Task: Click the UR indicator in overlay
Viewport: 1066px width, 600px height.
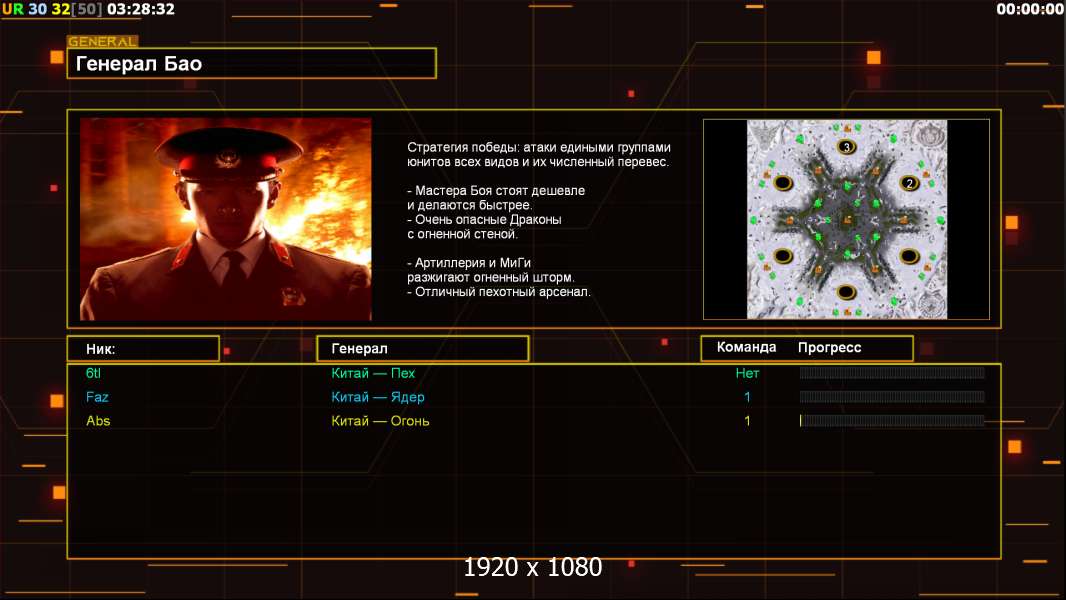Action: point(13,9)
